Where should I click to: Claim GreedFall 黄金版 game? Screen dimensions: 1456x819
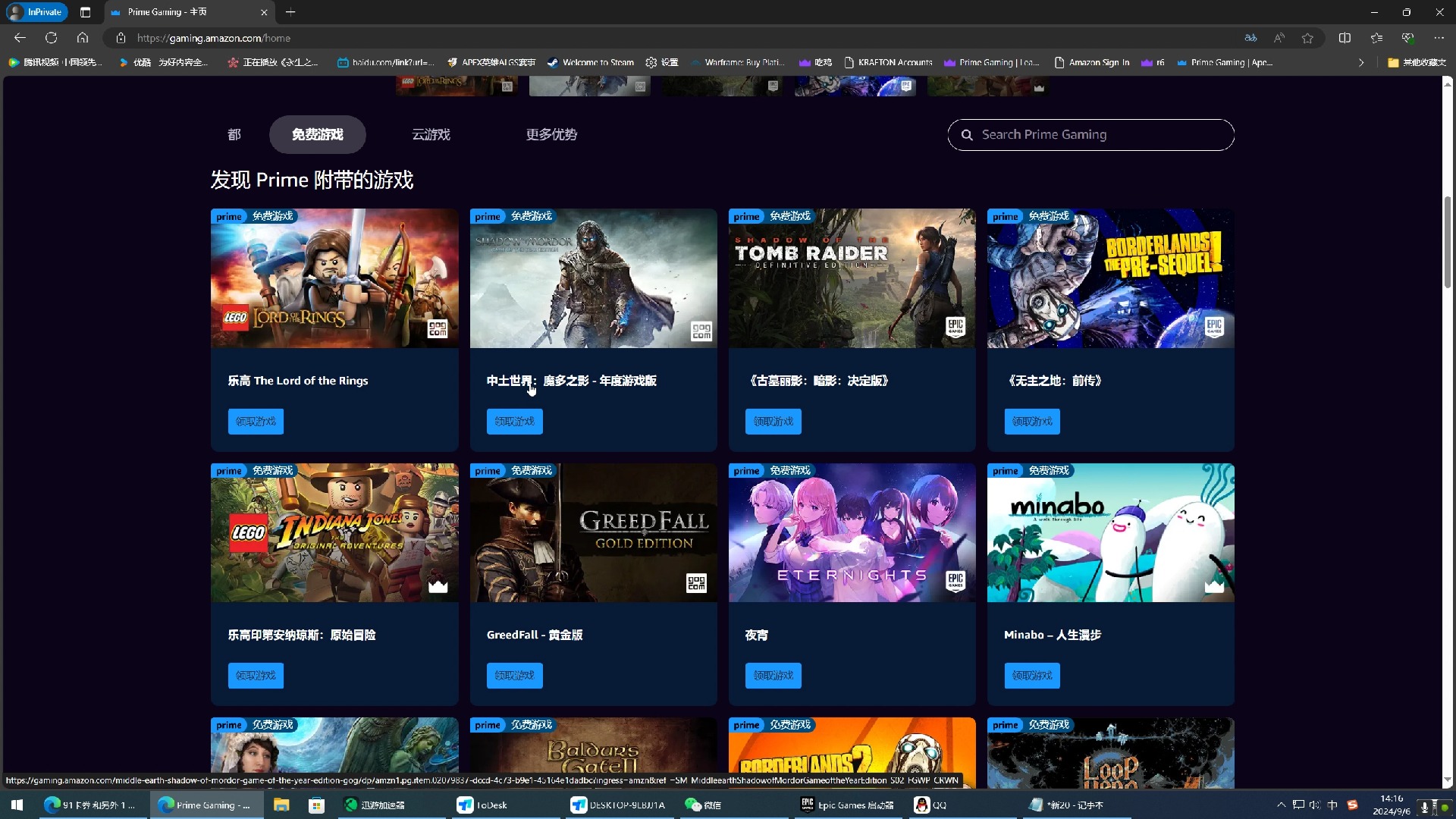coord(514,676)
